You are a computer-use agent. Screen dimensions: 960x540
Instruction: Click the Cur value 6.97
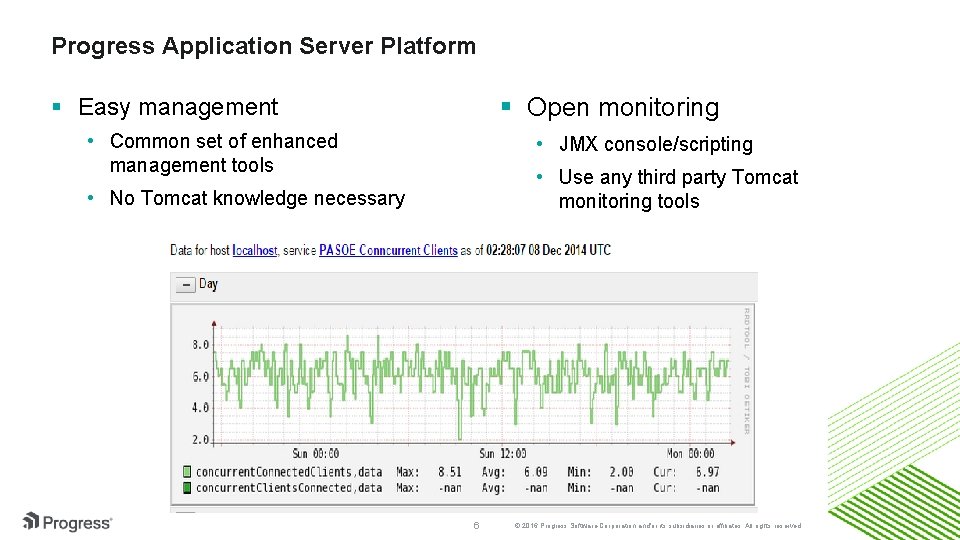[707, 472]
